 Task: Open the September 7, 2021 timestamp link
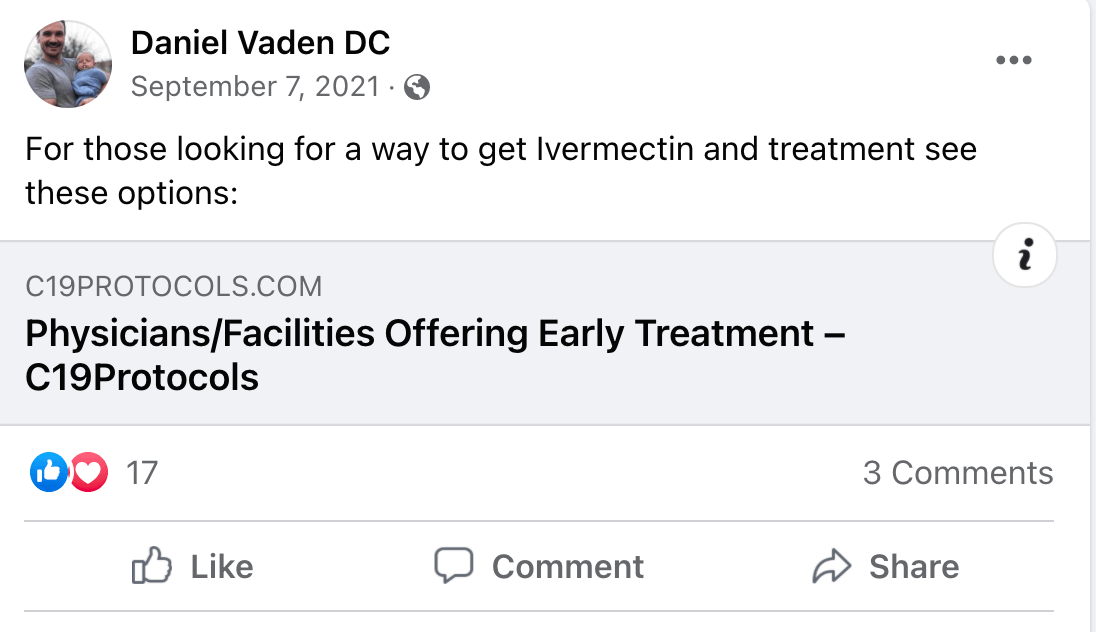pos(255,87)
